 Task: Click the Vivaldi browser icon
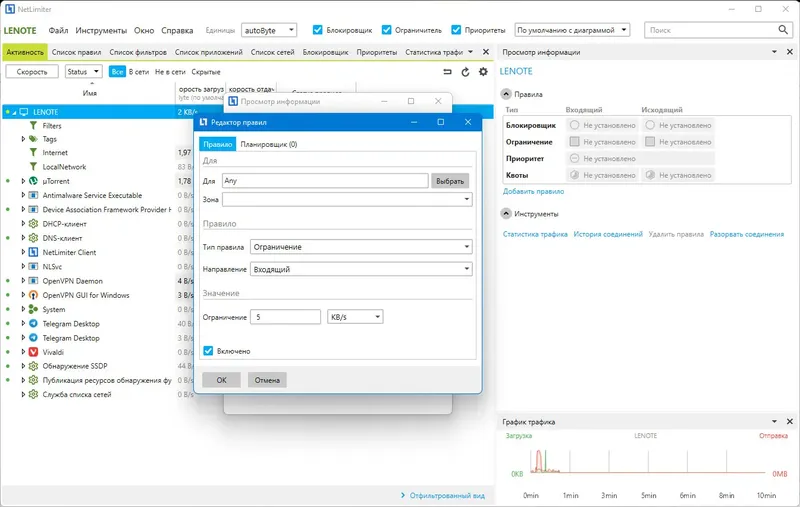33,352
